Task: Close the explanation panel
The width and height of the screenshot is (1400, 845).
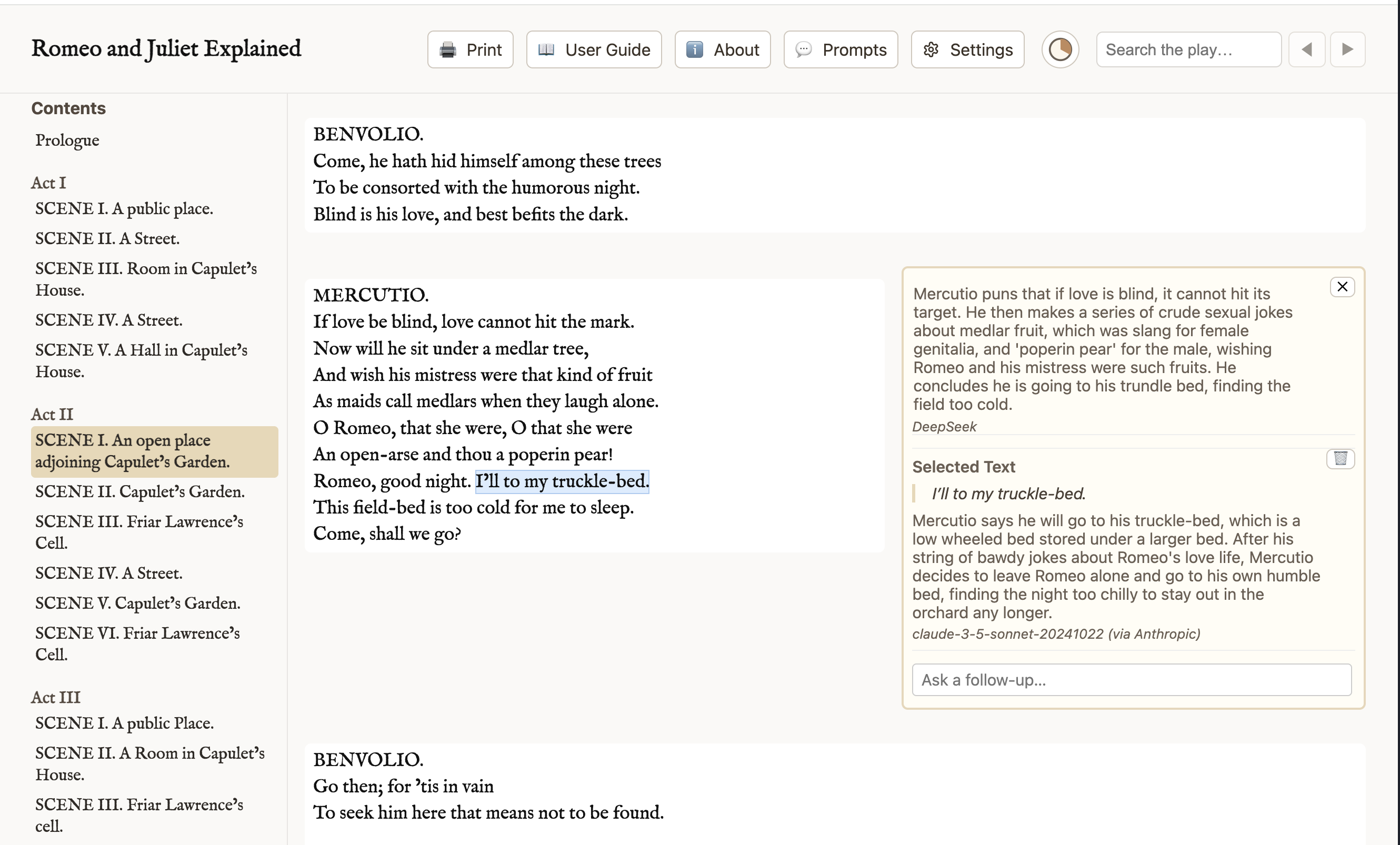Action: [x=1342, y=287]
